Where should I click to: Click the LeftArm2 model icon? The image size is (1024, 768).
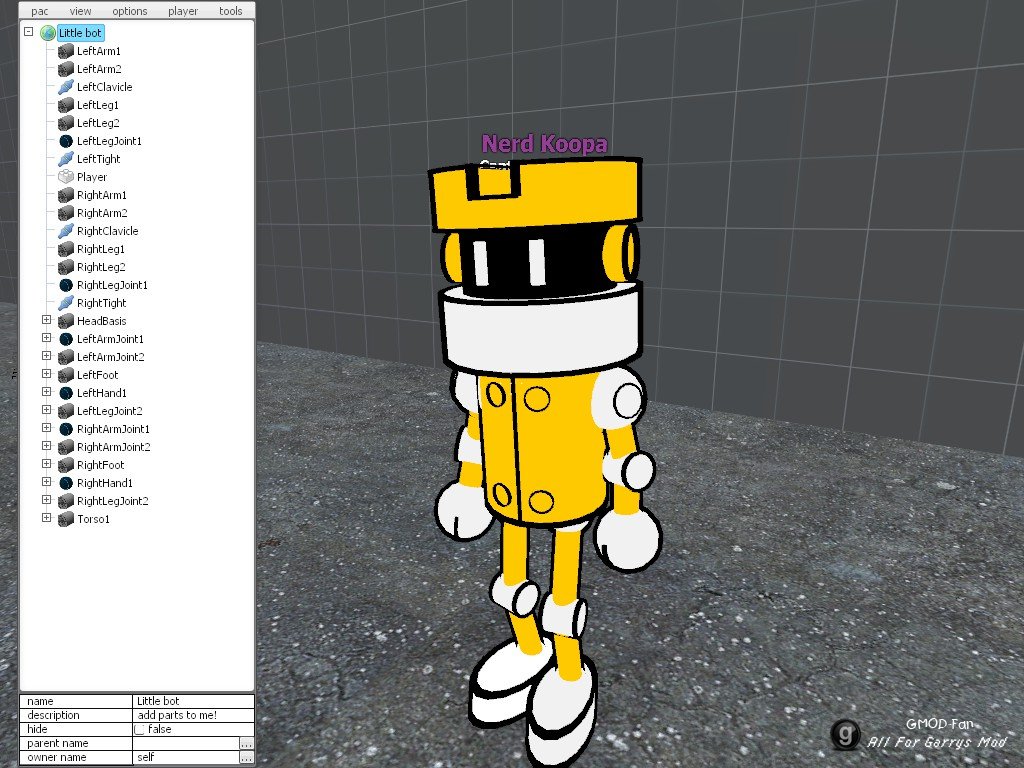(65, 69)
